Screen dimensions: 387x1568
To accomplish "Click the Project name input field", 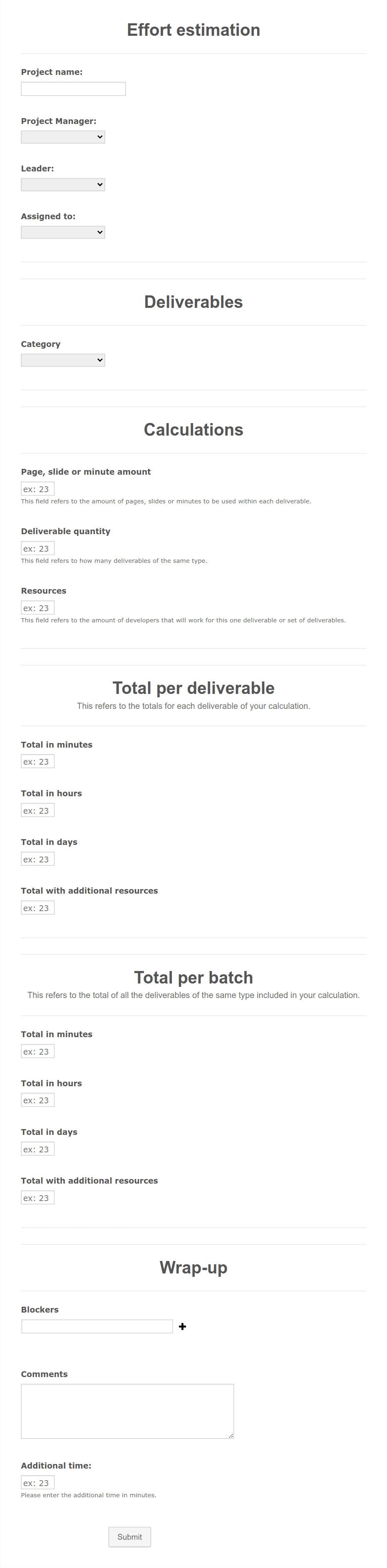I will [x=73, y=88].
